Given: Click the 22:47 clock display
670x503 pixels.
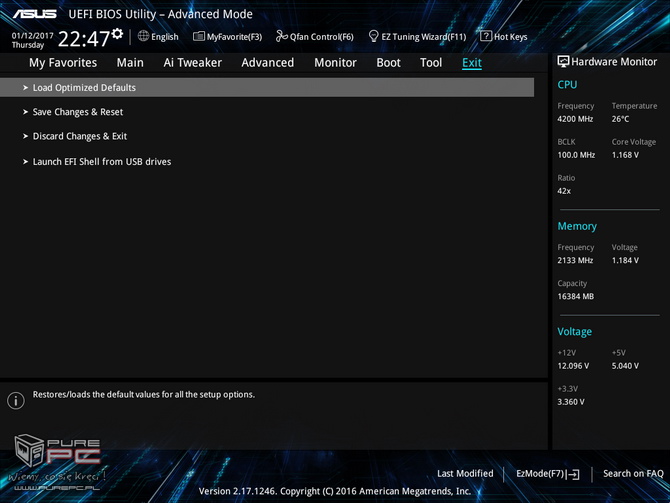Looking at the screenshot, I should [84, 39].
